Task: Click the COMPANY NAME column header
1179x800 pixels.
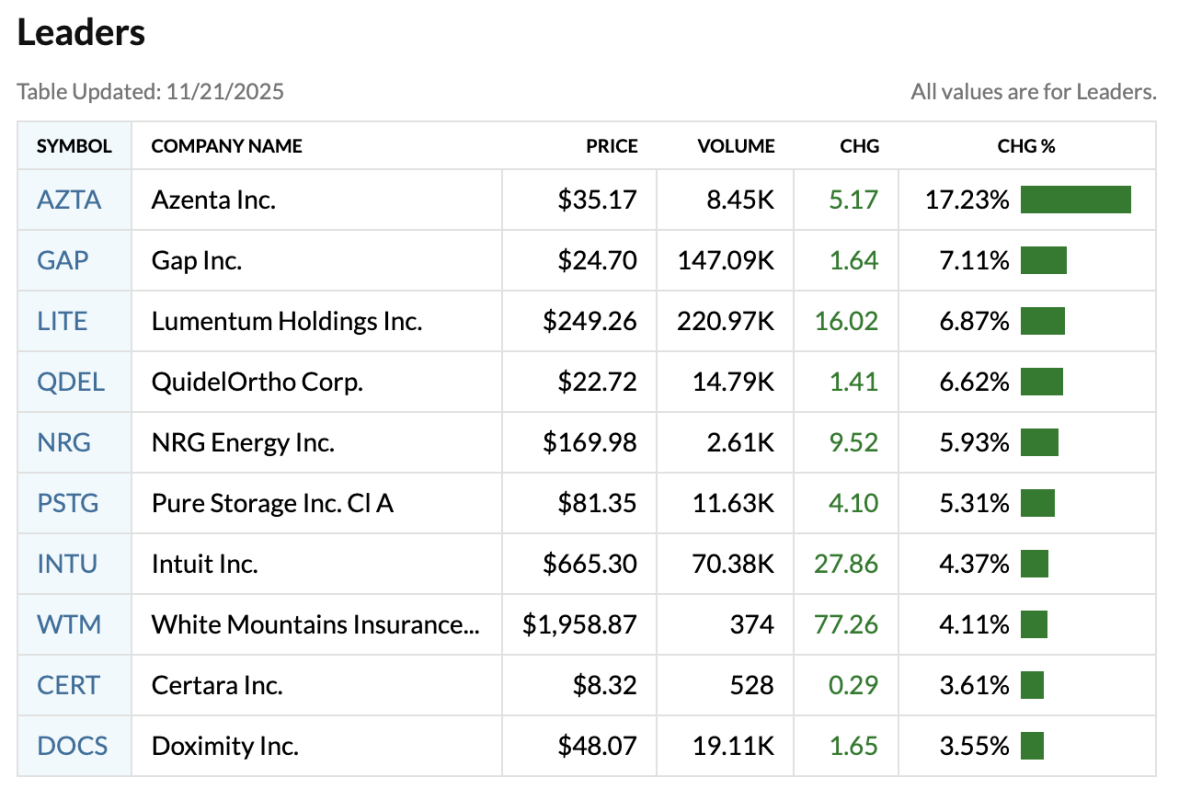Action: (x=226, y=146)
